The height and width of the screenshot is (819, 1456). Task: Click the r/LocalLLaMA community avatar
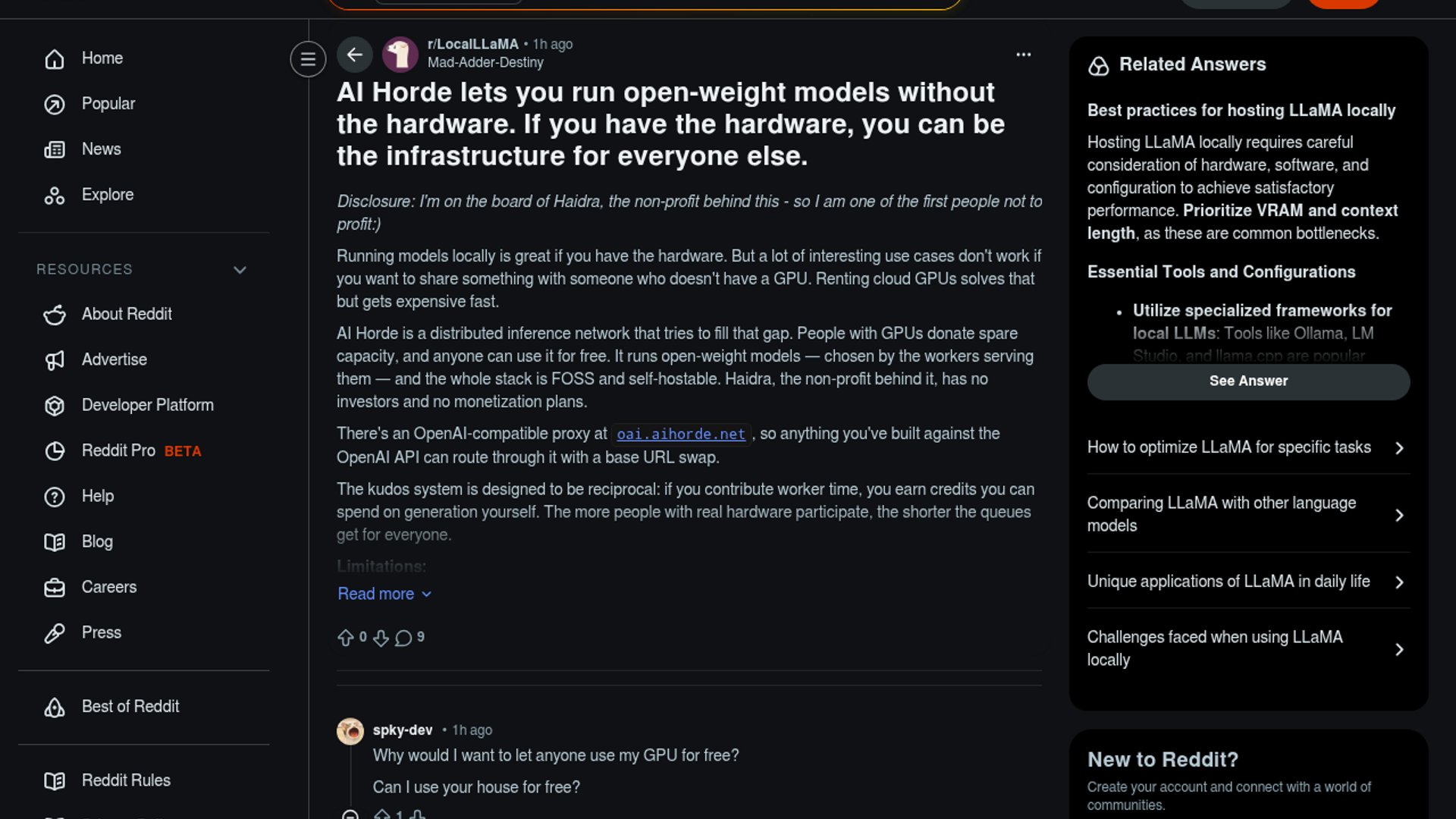[x=400, y=55]
